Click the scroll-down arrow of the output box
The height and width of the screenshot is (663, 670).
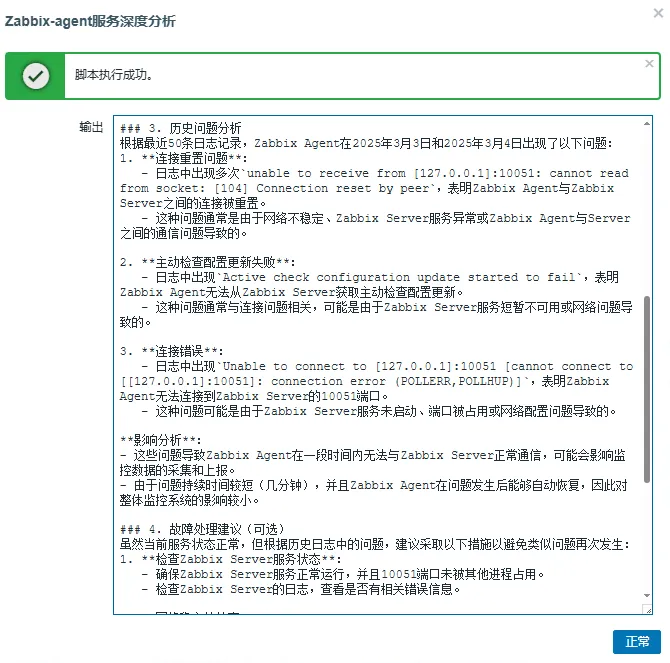647,595
